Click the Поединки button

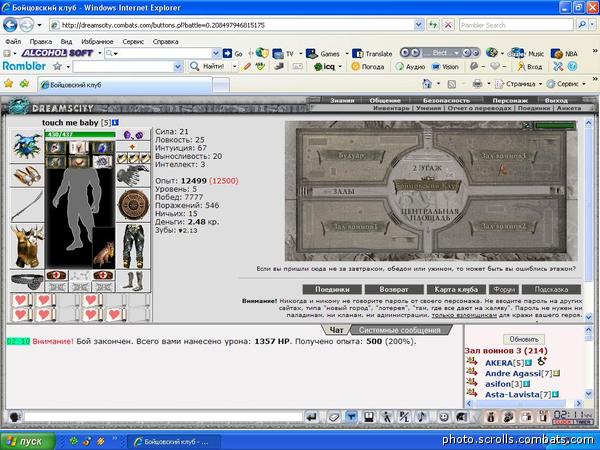tap(332, 289)
